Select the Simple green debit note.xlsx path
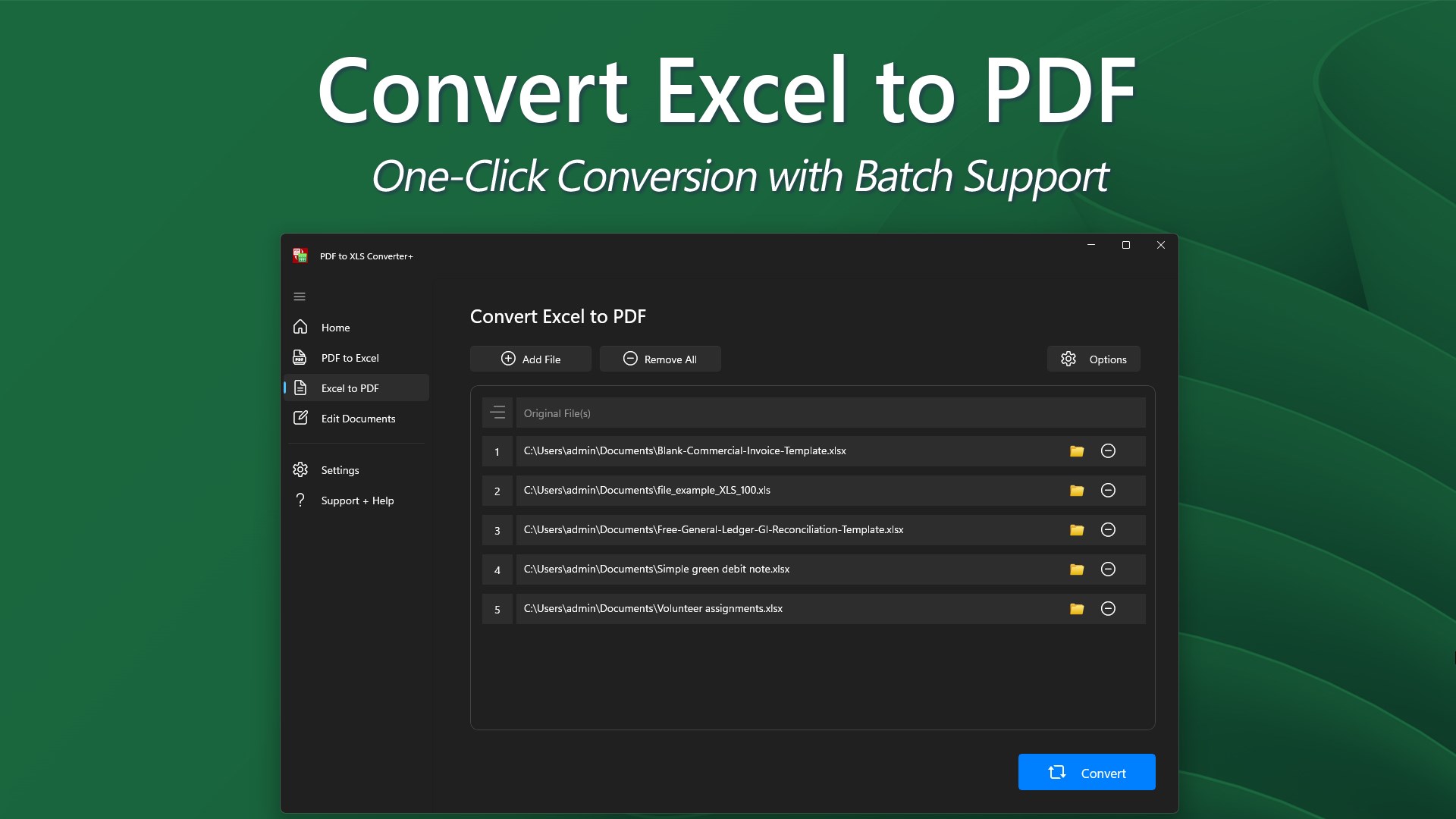The height and width of the screenshot is (819, 1456). point(657,569)
